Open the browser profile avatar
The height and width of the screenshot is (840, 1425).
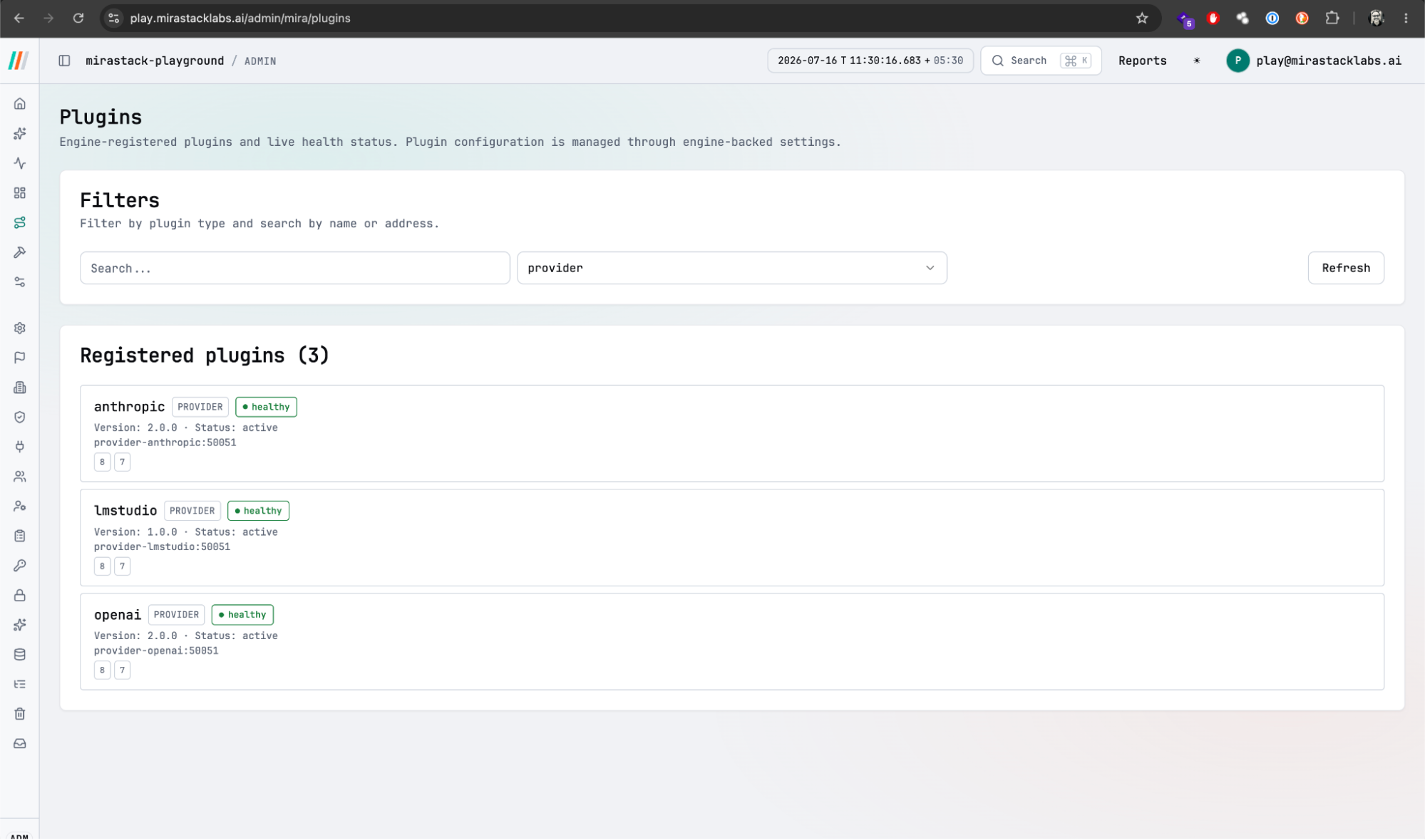(1376, 18)
